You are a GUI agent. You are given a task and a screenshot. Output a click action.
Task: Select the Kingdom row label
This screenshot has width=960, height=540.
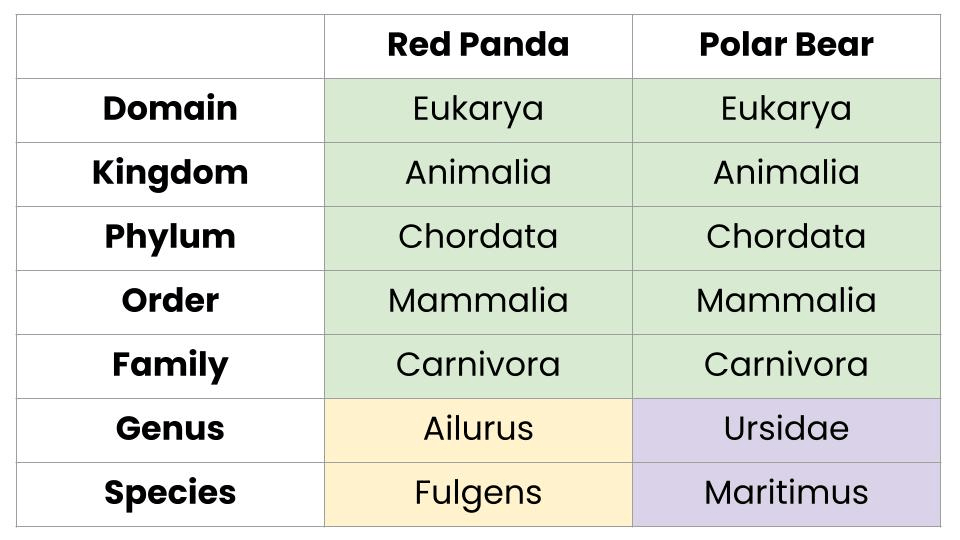pos(170,173)
